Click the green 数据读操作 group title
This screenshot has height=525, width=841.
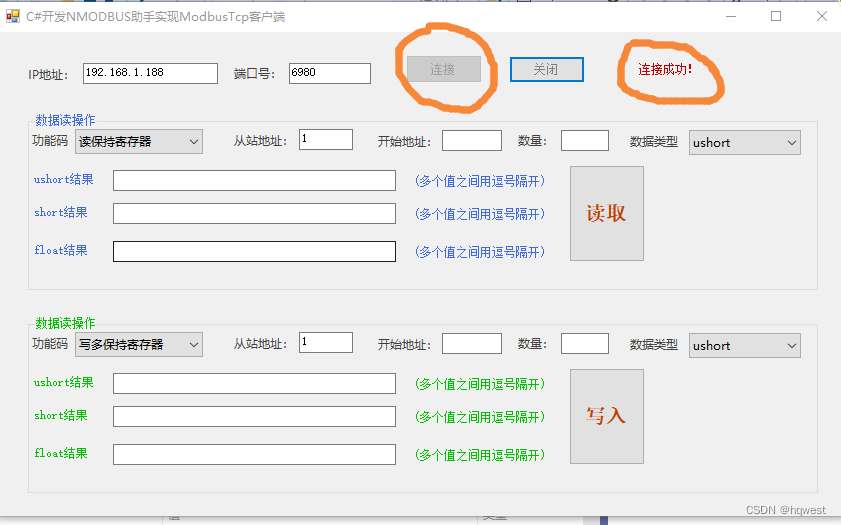click(65, 323)
